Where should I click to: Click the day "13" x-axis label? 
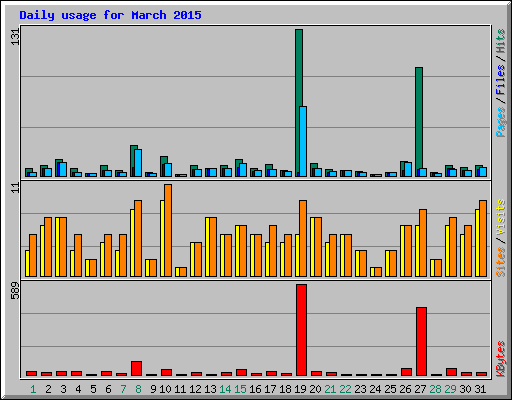pyautogui.click(x=210, y=389)
